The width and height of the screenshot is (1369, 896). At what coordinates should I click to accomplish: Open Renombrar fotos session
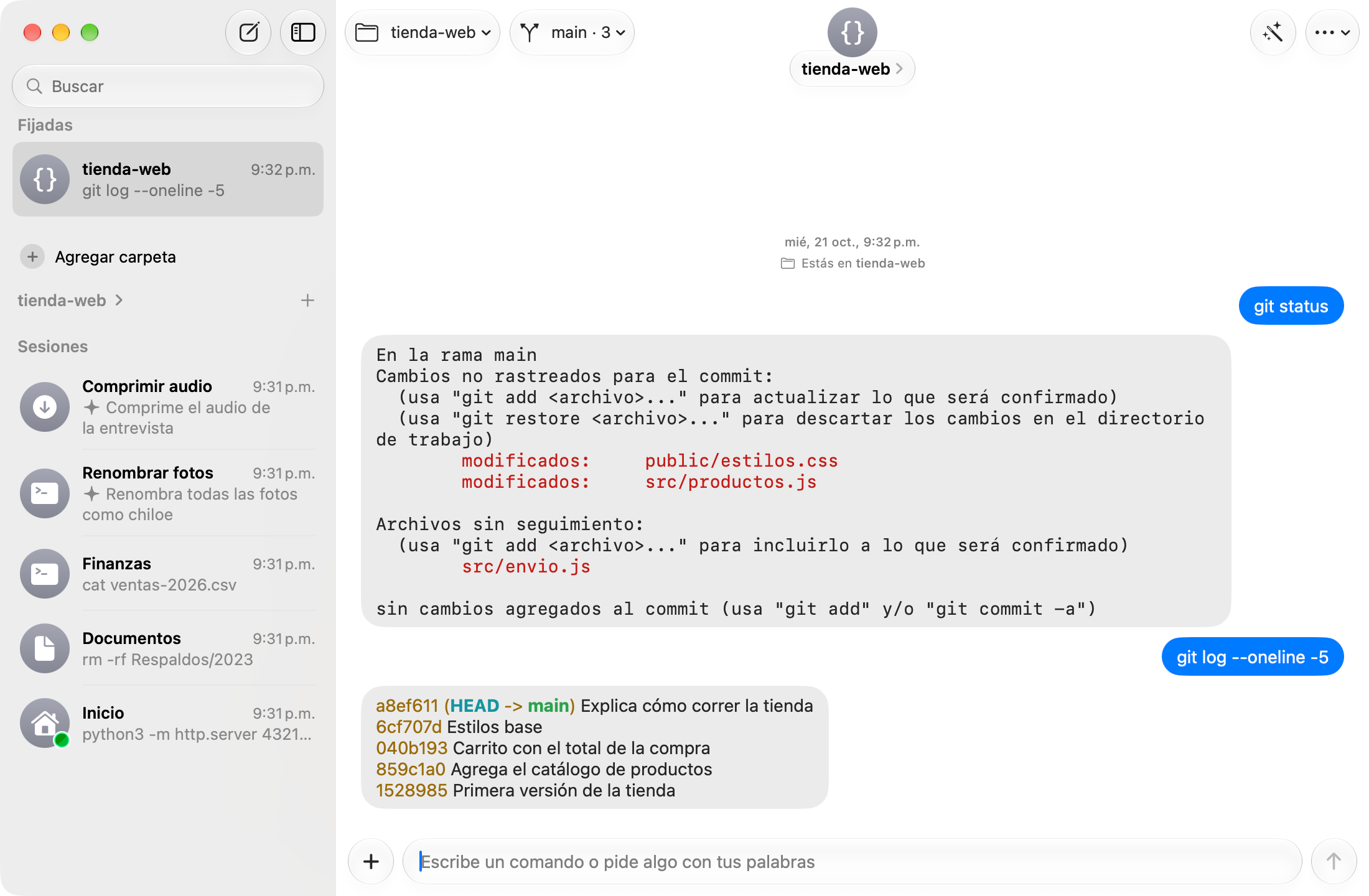168,493
